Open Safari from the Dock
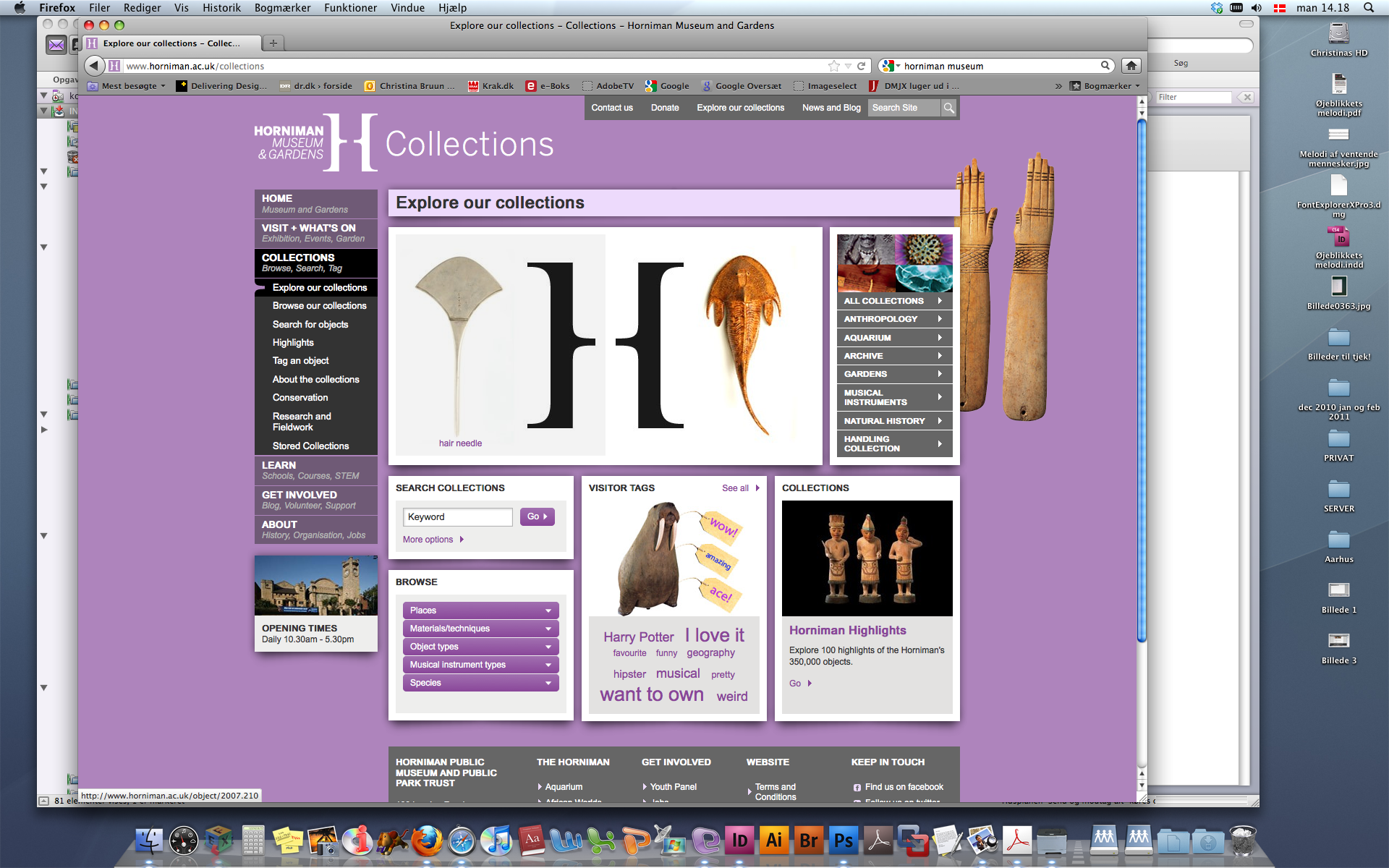This screenshot has height=868, width=1389. click(x=462, y=841)
